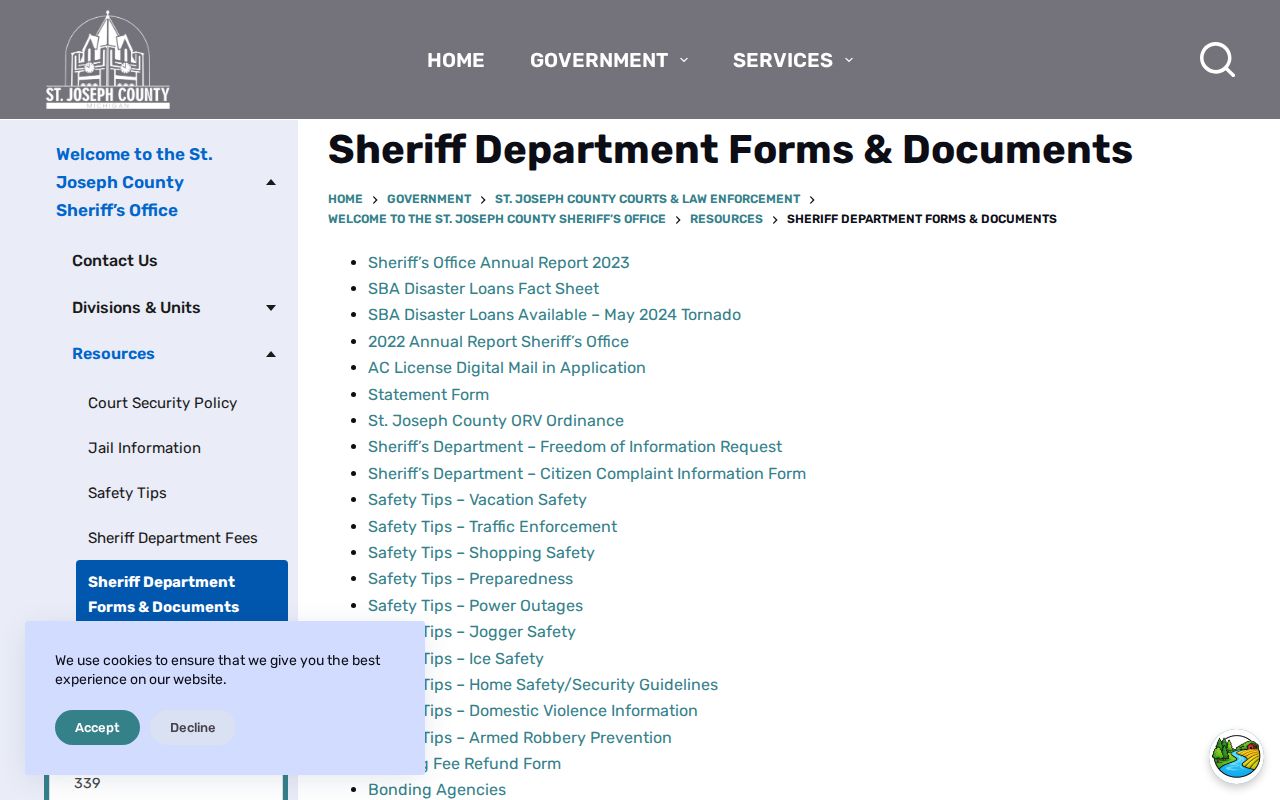Image resolution: width=1280 pixels, height=800 pixels.
Task: Click HOME breadcrumb link
Action: (345, 199)
